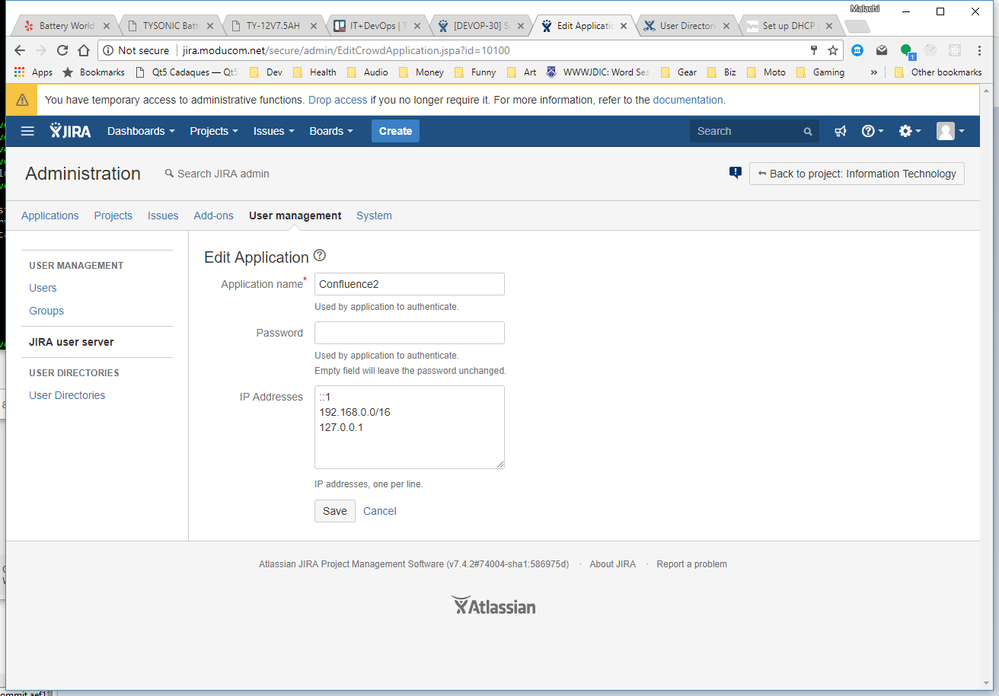Focus the Application name field
This screenshot has width=999, height=696.
pyautogui.click(x=410, y=284)
